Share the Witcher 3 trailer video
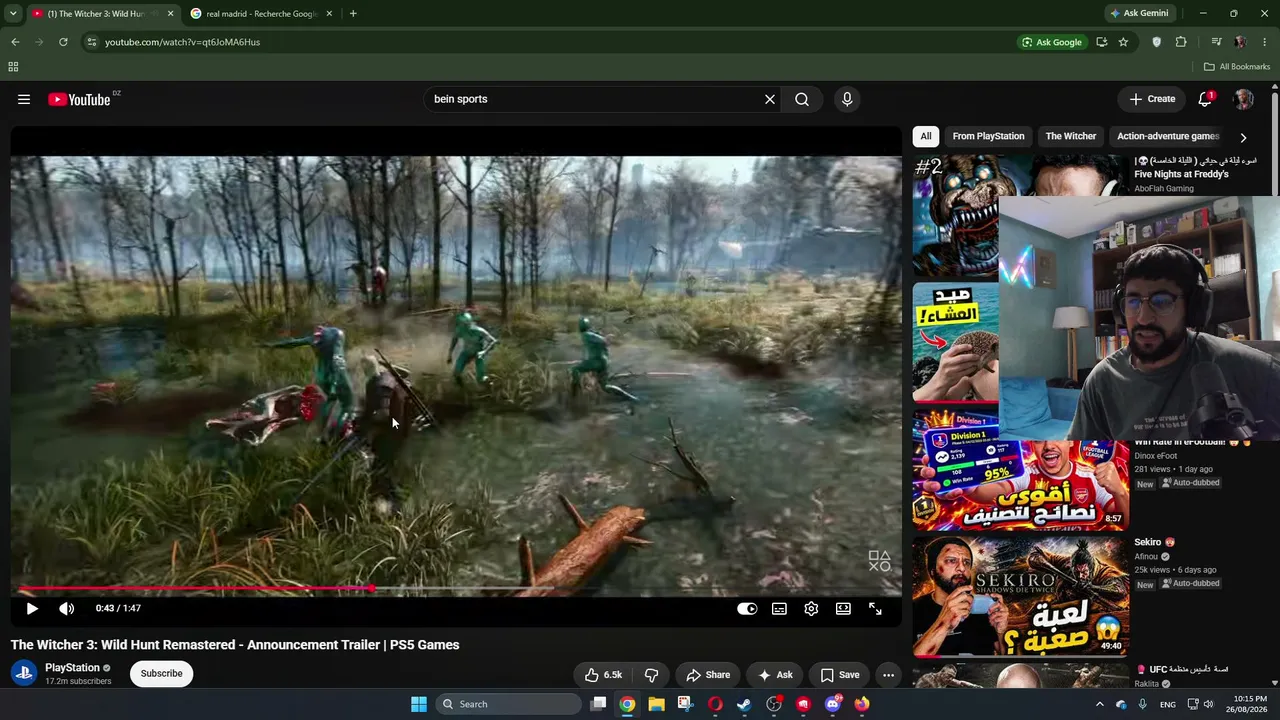The width and height of the screenshot is (1280, 720). coord(708,675)
